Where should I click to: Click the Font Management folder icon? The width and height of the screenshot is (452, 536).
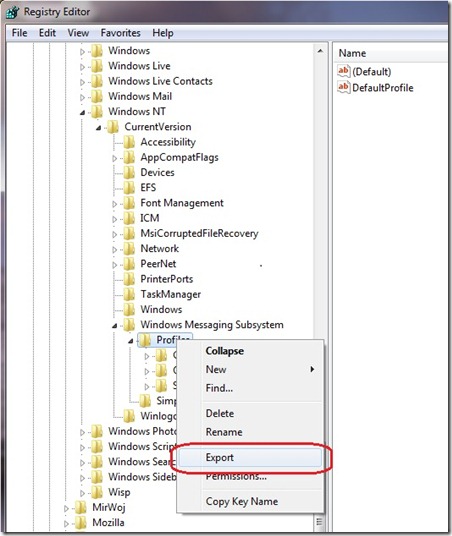coord(129,203)
